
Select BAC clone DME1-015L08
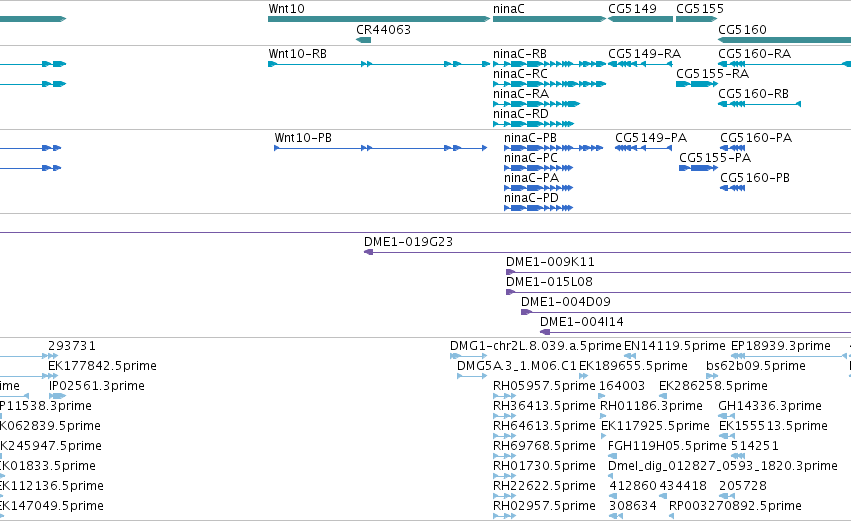(678, 293)
